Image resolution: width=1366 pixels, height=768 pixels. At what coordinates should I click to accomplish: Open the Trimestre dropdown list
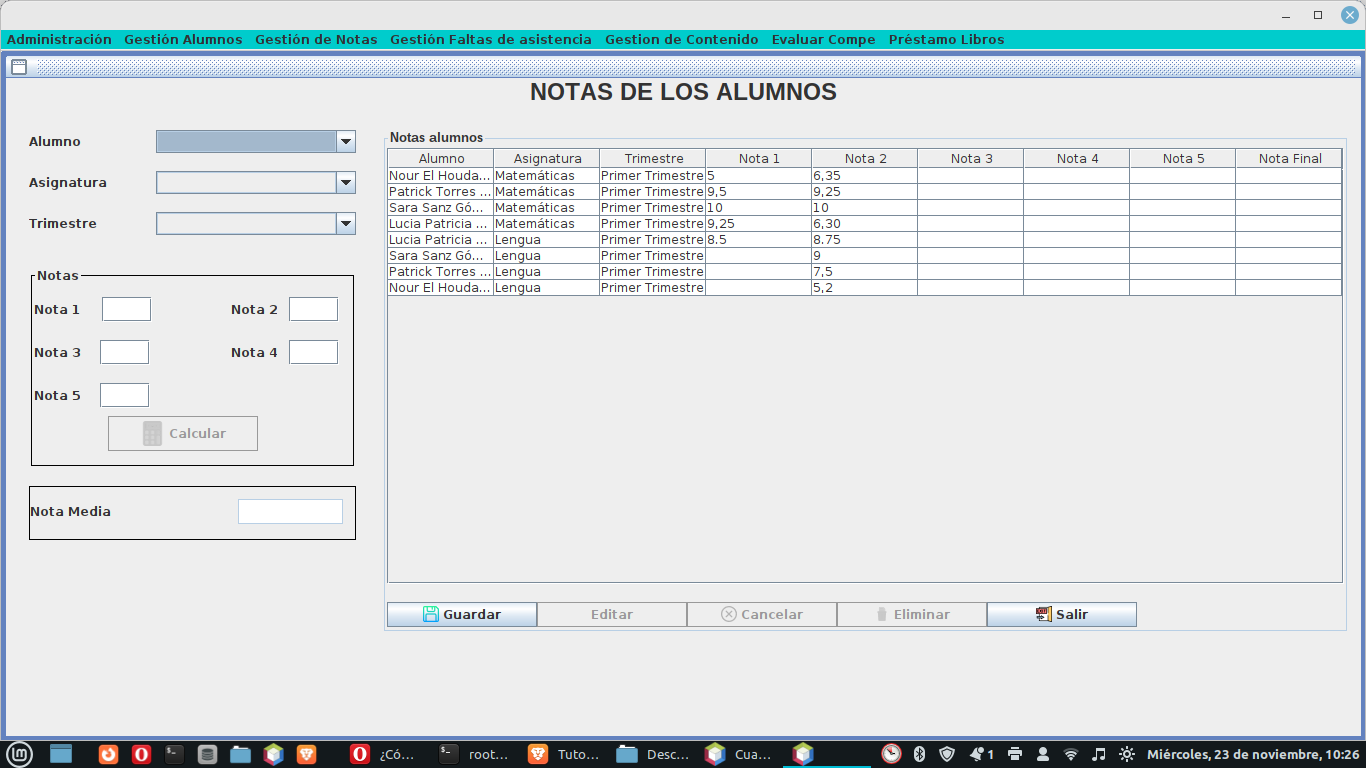tap(346, 224)
